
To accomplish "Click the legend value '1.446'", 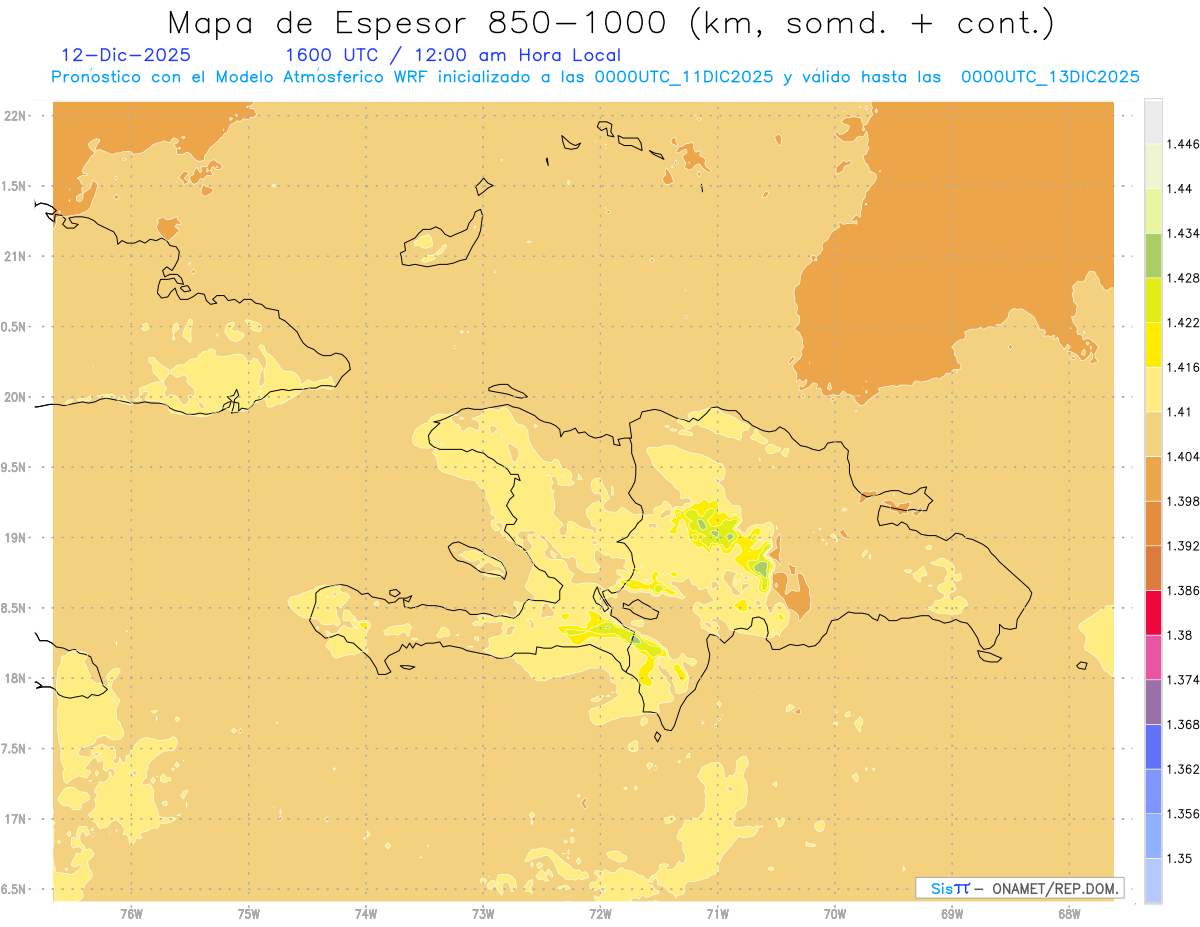I will (x=1183, y=144).
